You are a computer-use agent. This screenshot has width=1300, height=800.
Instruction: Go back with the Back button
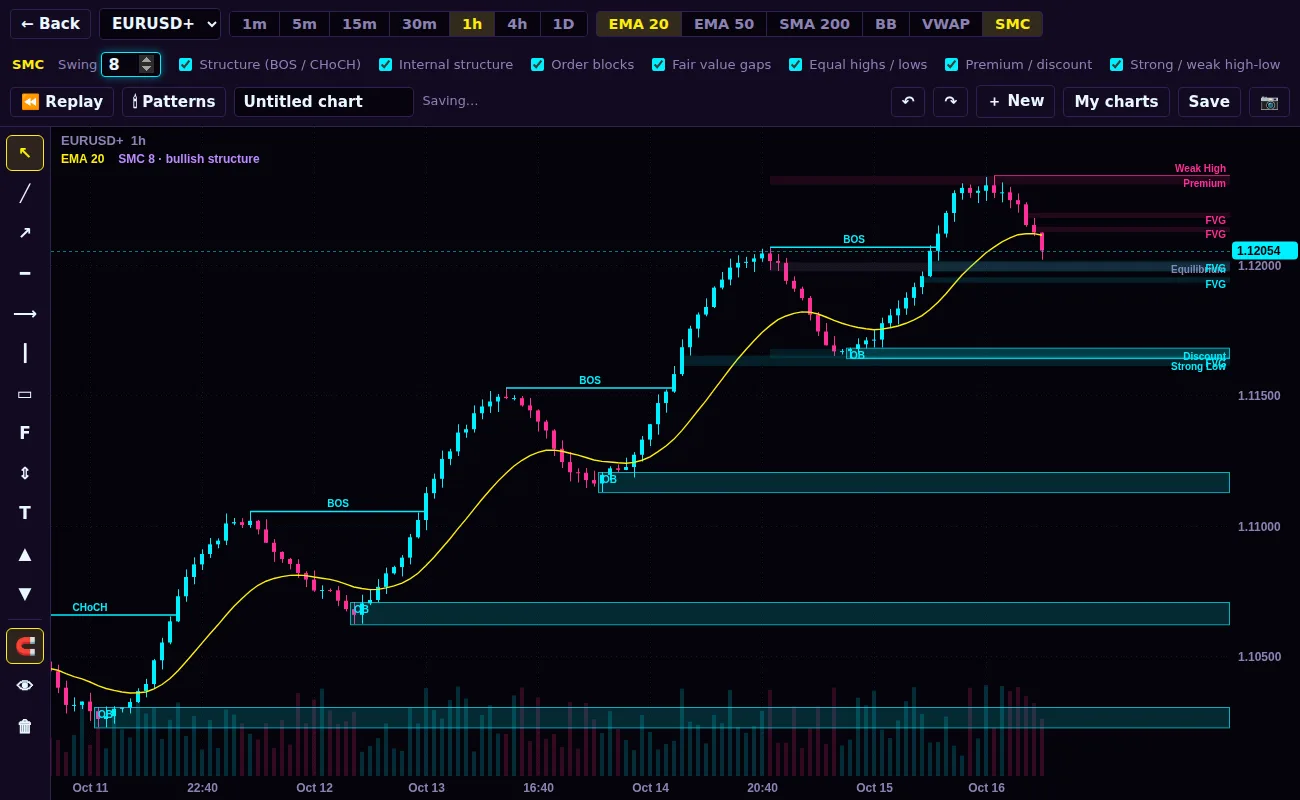[50, 24]
